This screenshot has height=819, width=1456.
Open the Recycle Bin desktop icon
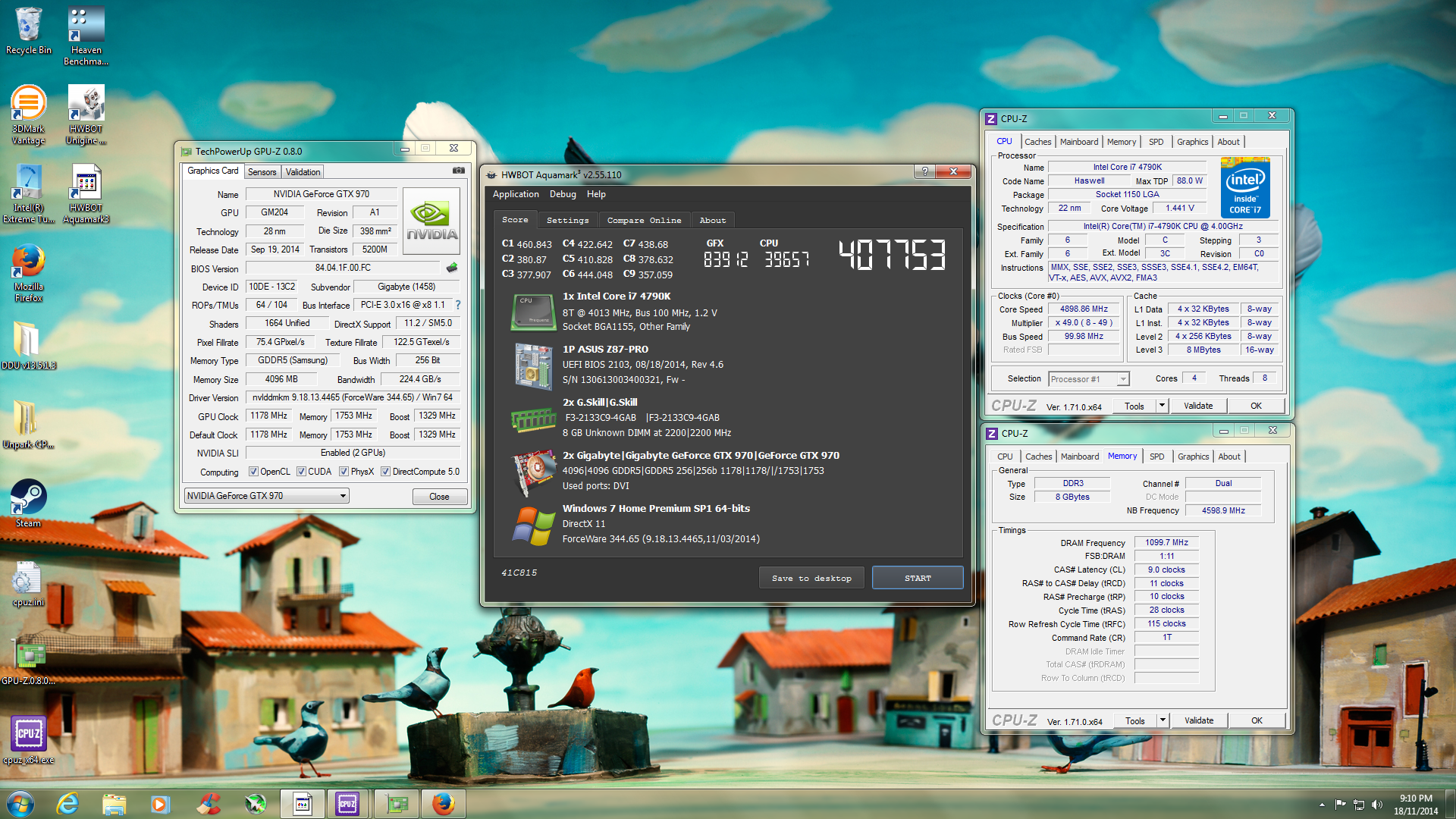coord(29,30)
